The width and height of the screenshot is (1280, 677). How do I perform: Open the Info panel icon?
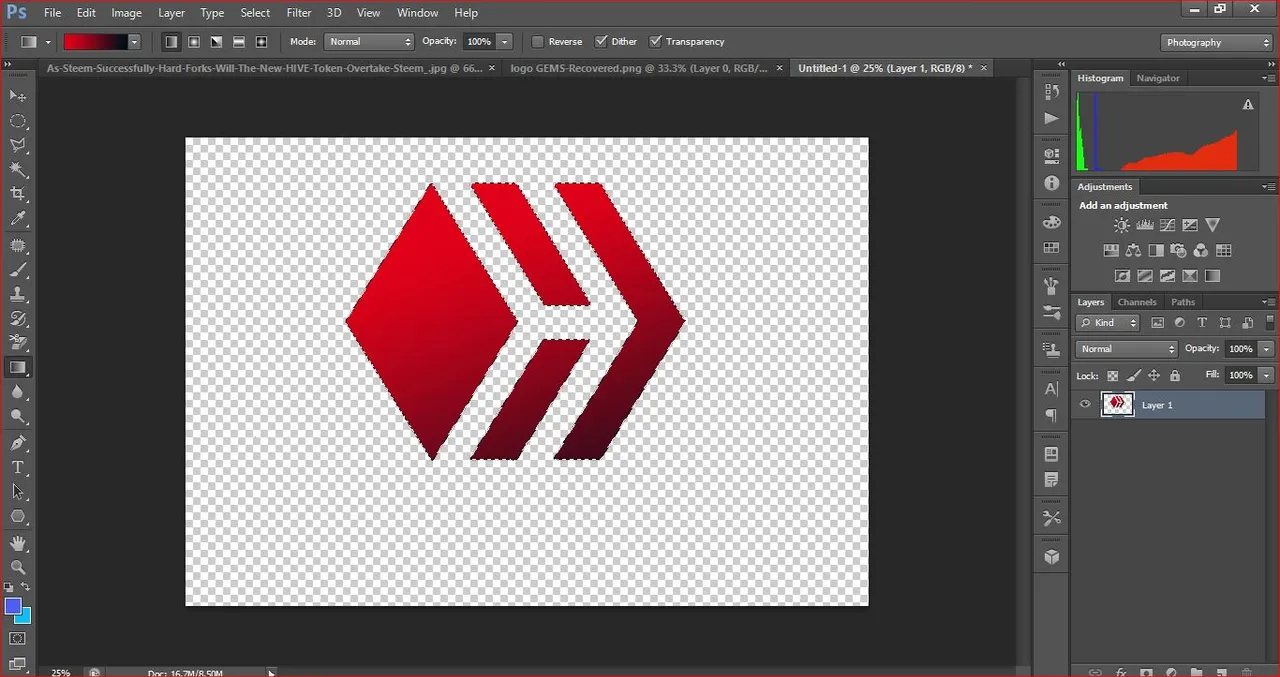(x=1051, y=183)
